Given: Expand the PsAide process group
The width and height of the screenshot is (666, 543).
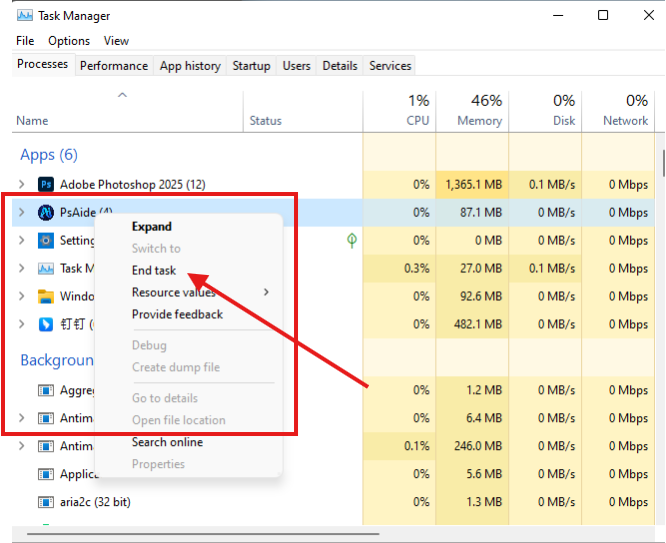Looking at the screenshot, I should pyautogui.click(x=22, y=212).
